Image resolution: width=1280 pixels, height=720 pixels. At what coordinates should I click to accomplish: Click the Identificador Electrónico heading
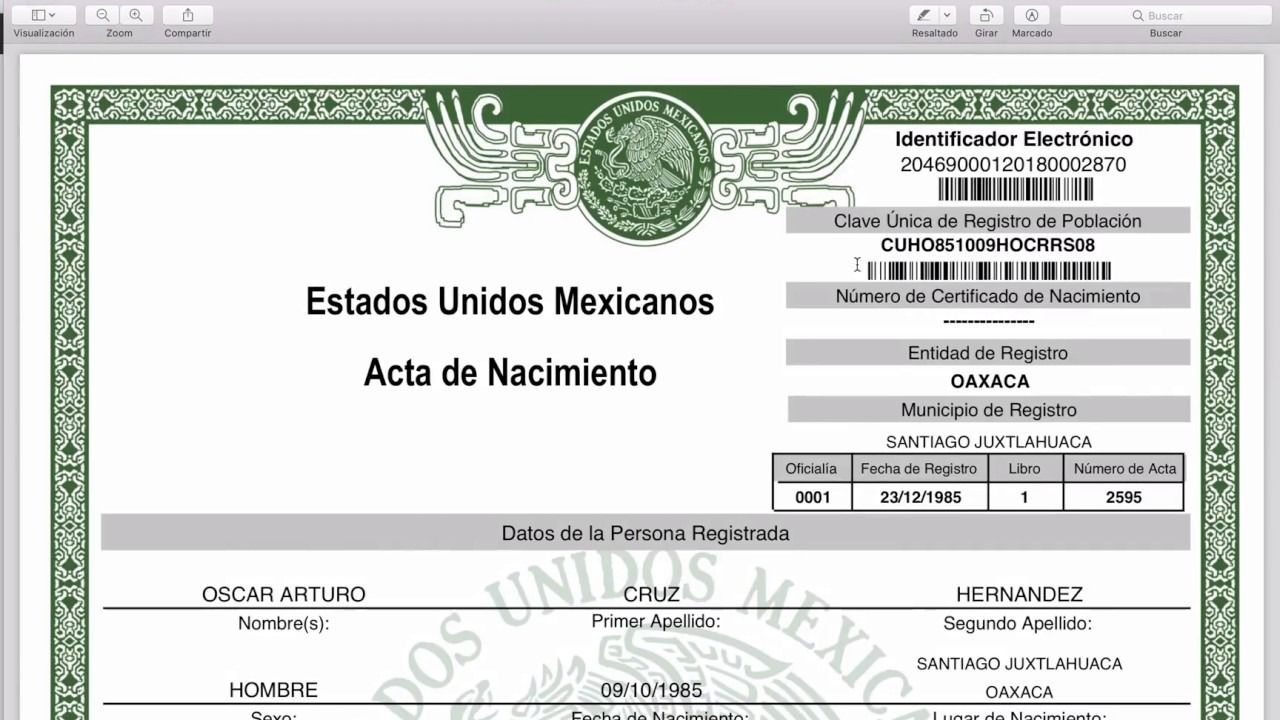click(x=1014, y=139)
